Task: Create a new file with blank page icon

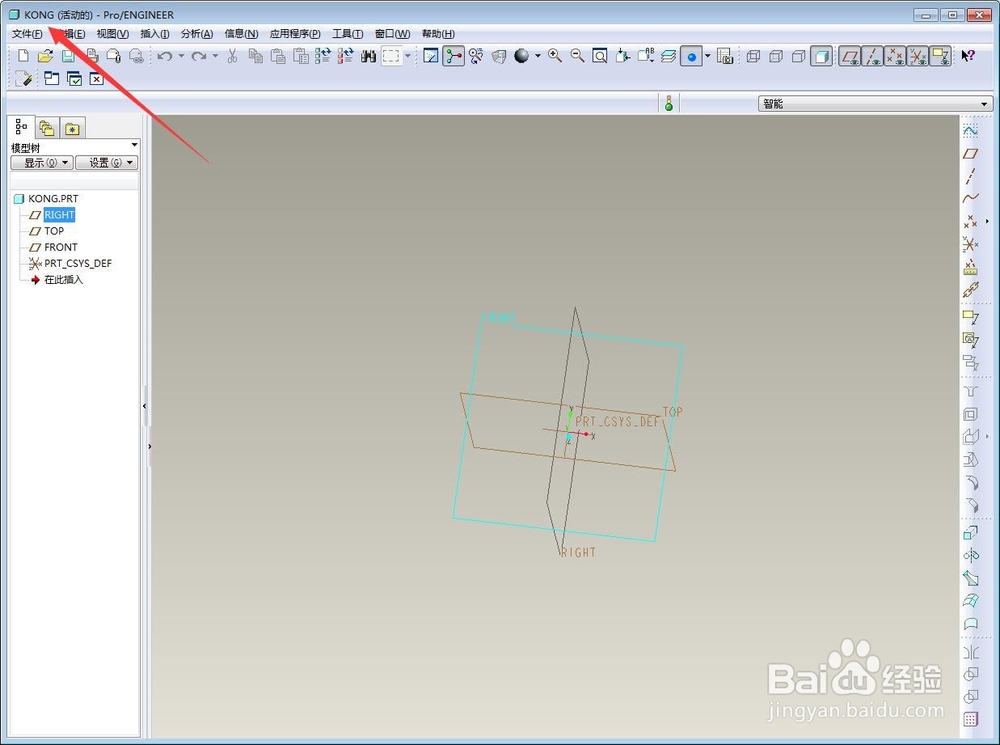Action: [x=24, y=56]
